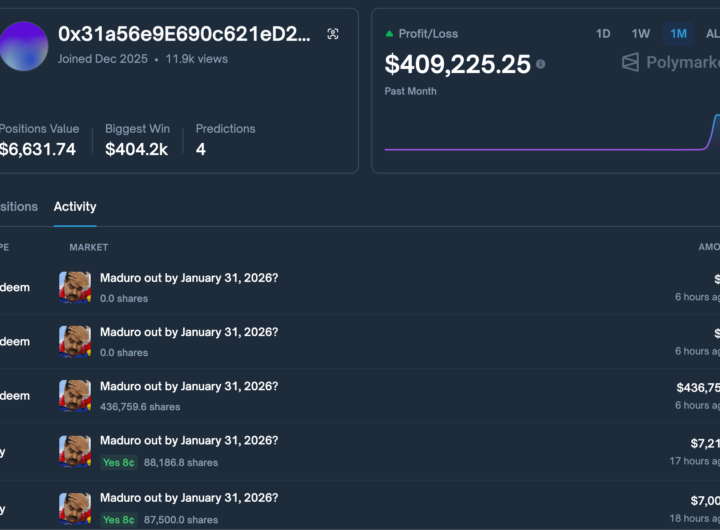
Task: Switch to the Positions tab
Action: coord(18,207)
